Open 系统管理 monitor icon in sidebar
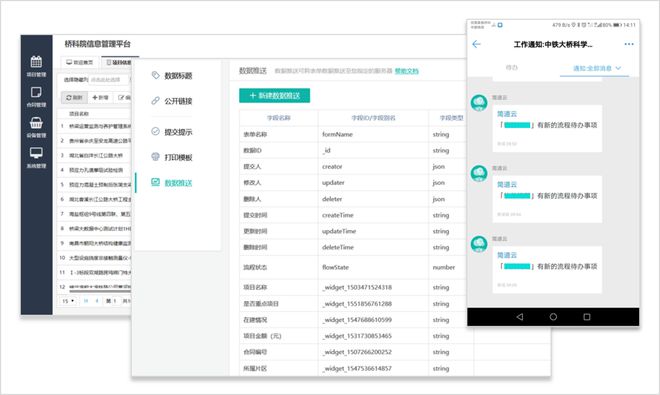The width and height of the screenshot is (660, 395). coord(36,153)
